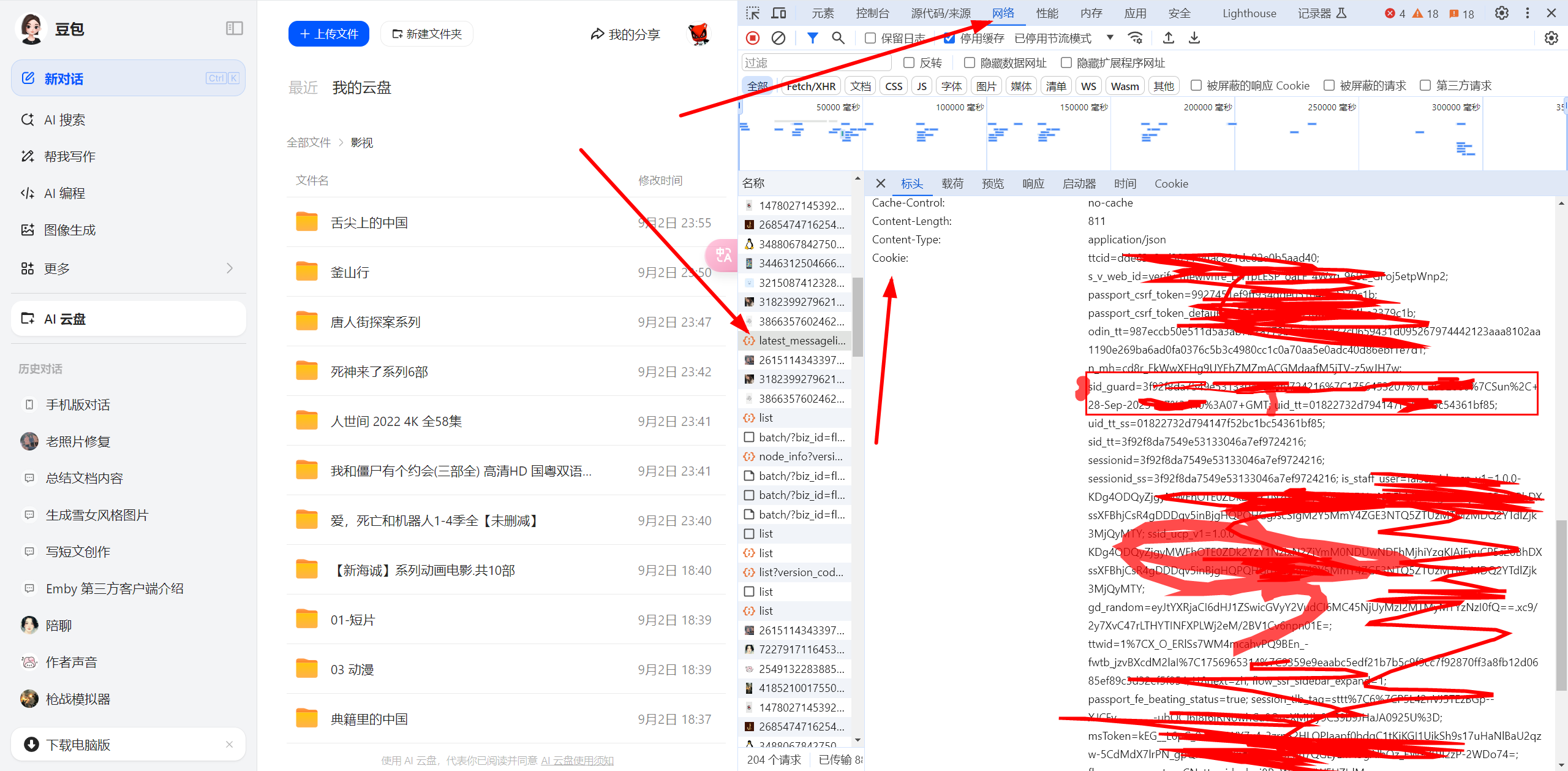The height and width of the screenshot is (771, 1568).
Task: Open throttling dropdown 已停用节流模式
Action: 1063,38
